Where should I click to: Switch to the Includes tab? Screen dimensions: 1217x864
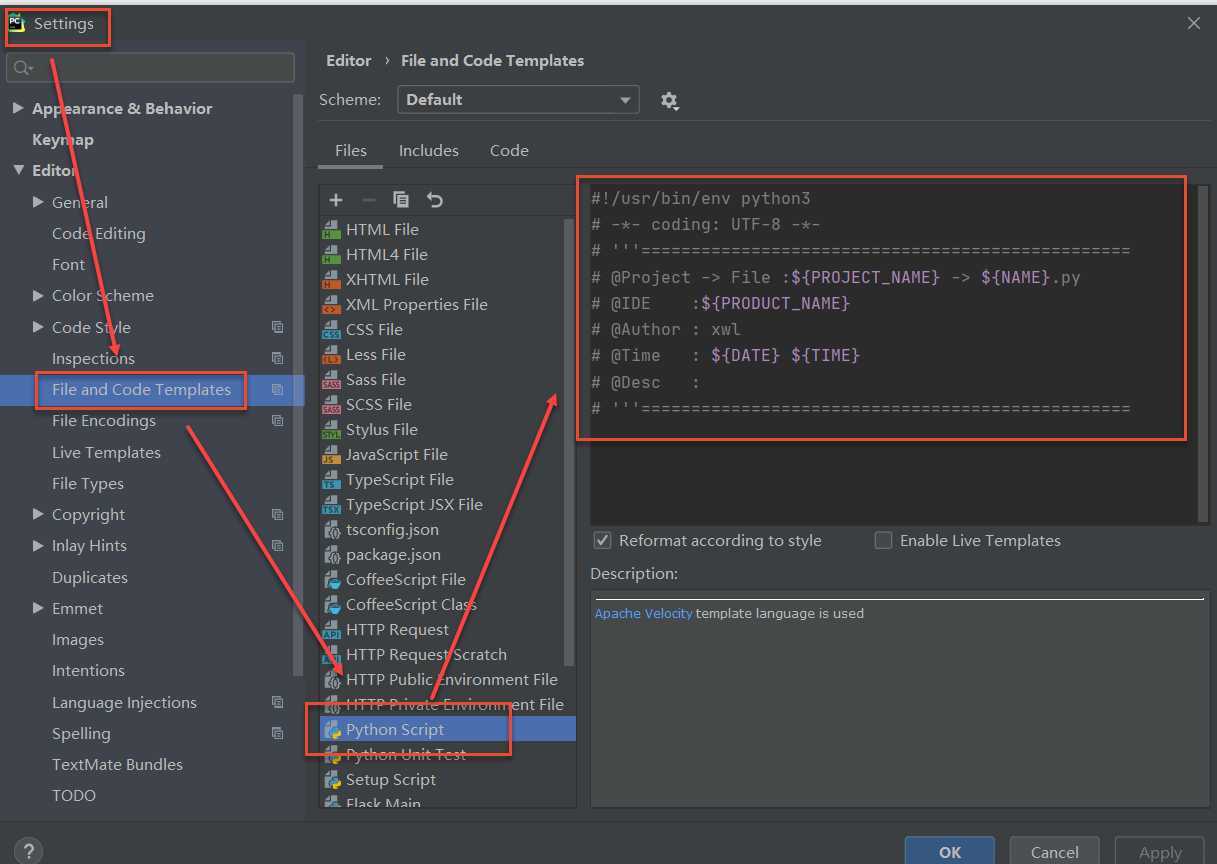429,151
